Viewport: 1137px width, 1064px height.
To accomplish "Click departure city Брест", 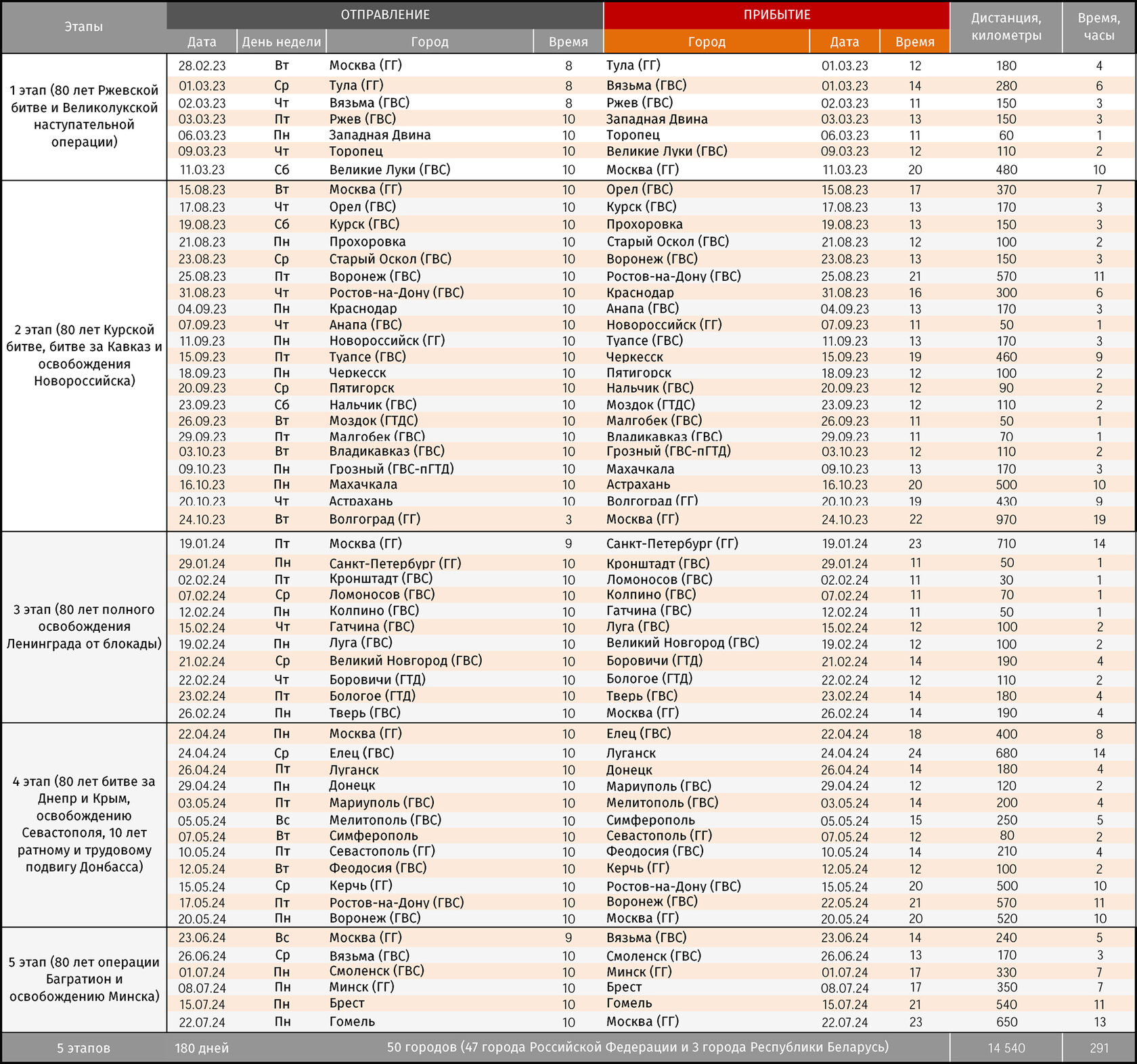I will 347,1004.
